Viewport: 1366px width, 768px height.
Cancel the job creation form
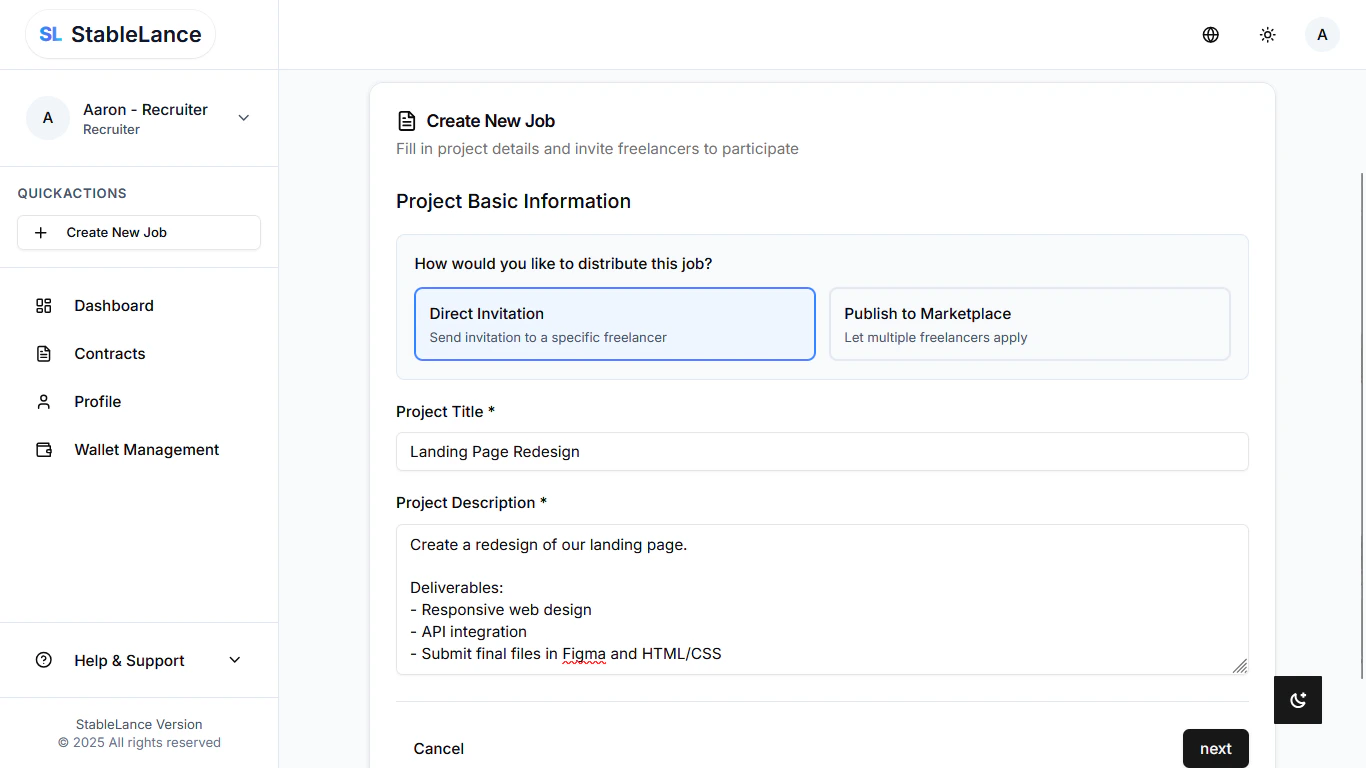(438, 748)
